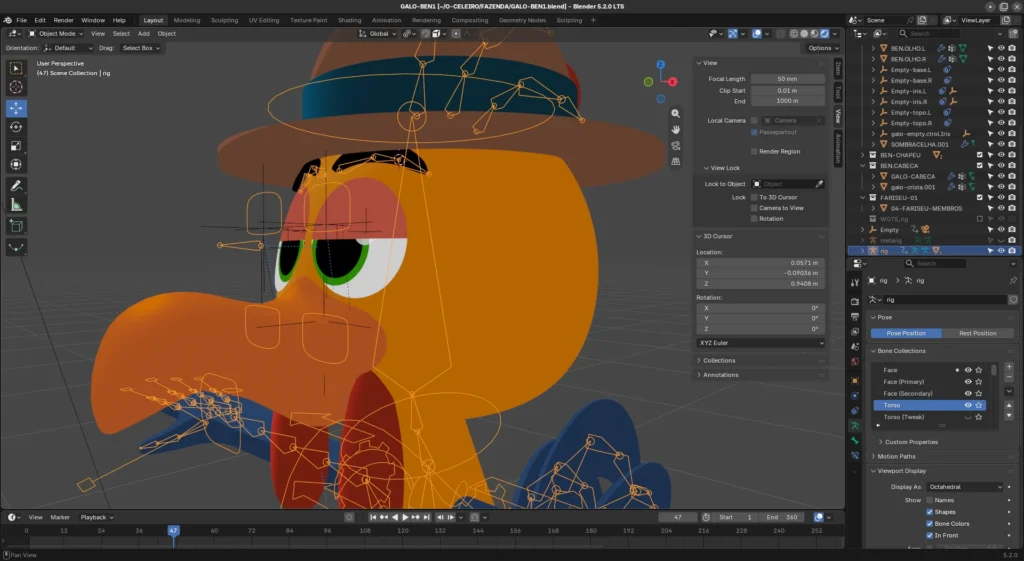
Task: Open the World properties tab
Action: click(x=855, y=361)
